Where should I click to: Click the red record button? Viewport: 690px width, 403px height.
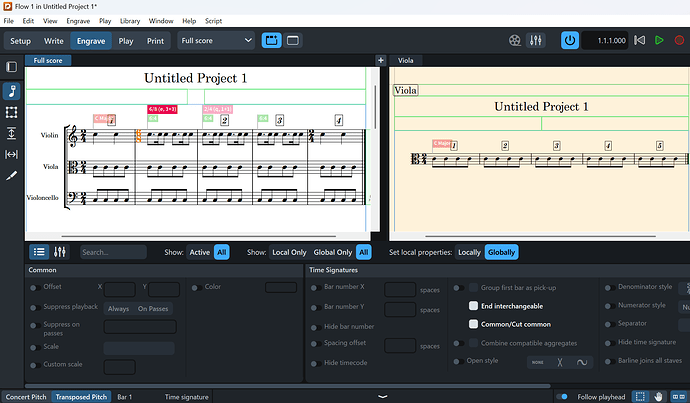[x=679, y=40]
